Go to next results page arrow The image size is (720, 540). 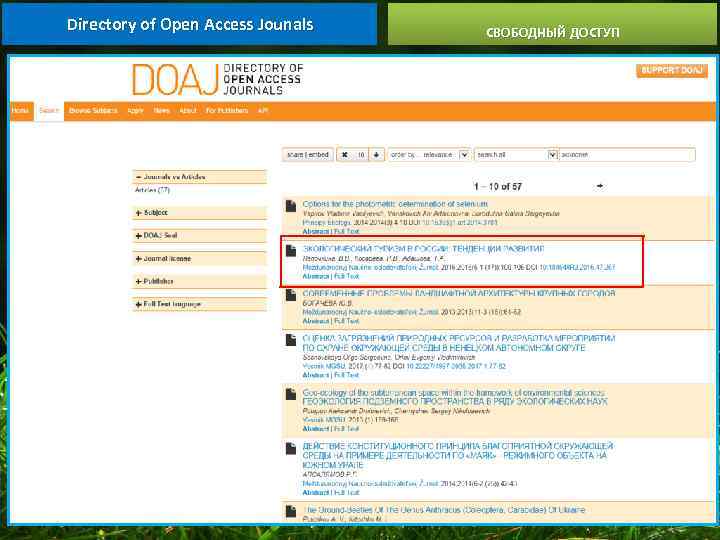599,186
